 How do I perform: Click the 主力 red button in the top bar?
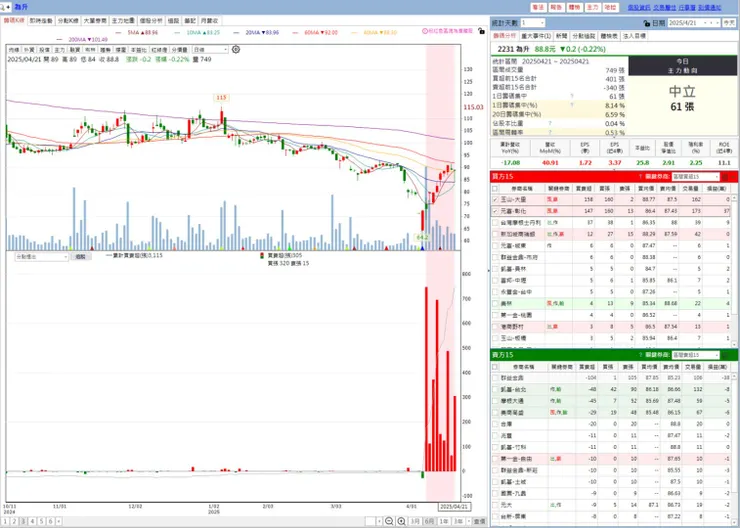click(592, 8)
